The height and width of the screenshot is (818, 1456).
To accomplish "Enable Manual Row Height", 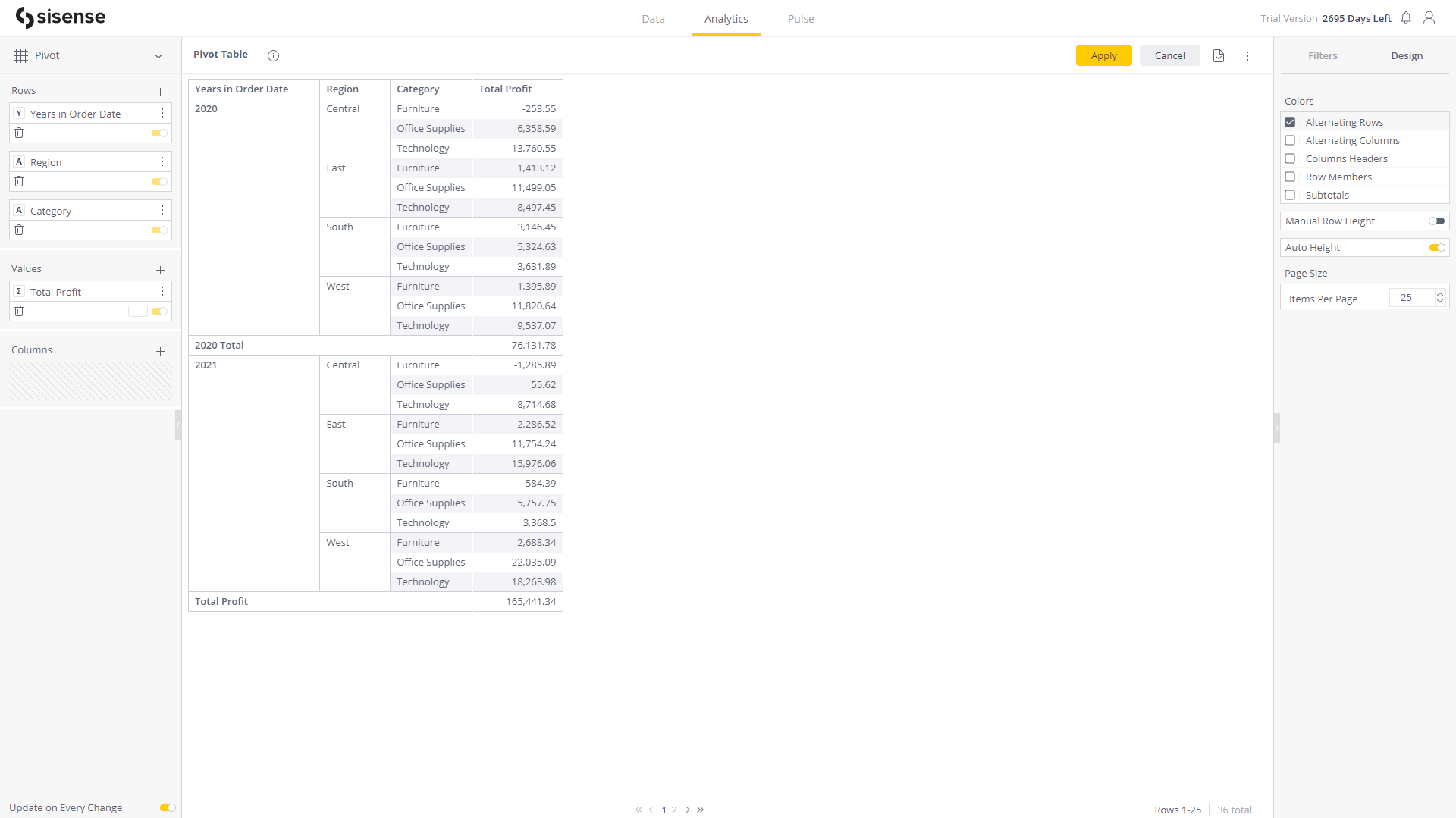I will (x=1437, y=221).
